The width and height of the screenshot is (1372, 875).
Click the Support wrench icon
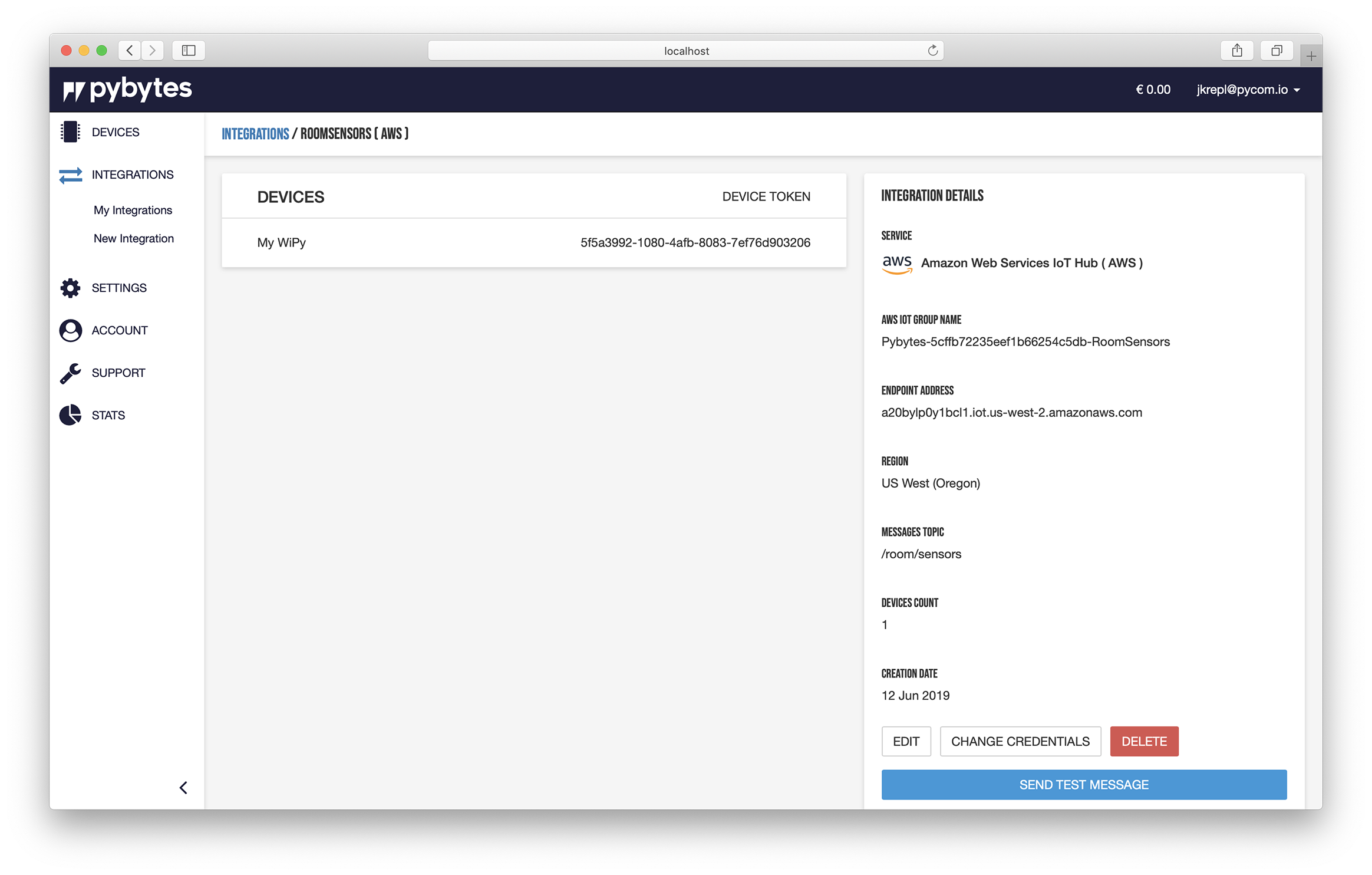[71, 373]
